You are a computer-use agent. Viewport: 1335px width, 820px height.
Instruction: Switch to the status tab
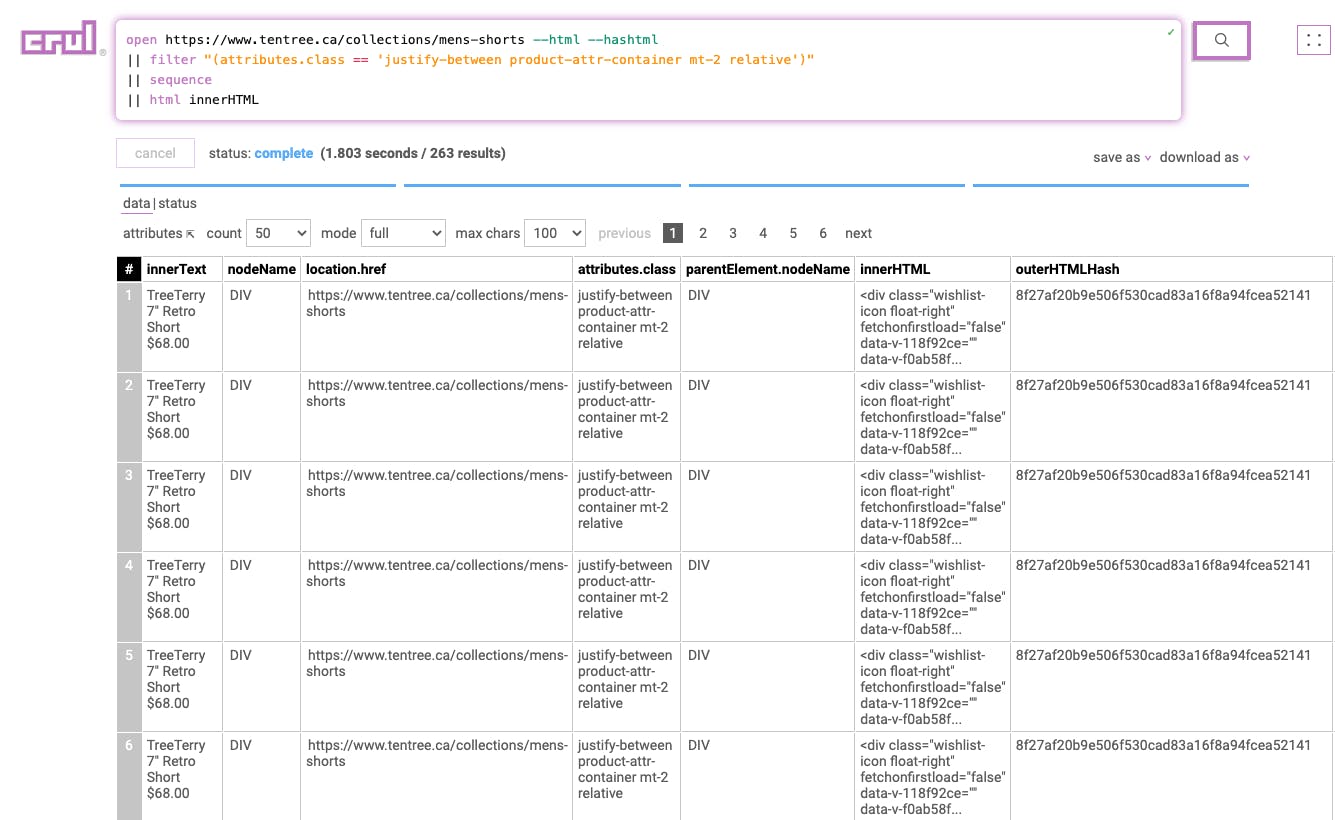click(x=177, y=203)
